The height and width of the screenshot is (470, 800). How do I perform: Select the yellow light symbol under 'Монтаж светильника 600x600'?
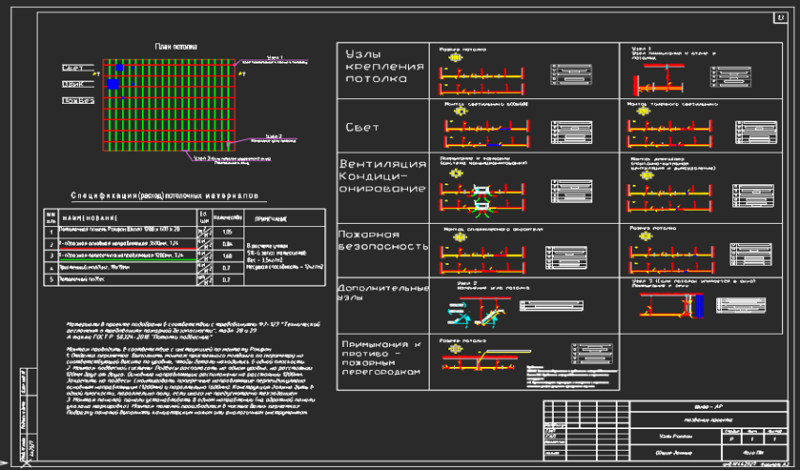(461, 111)
